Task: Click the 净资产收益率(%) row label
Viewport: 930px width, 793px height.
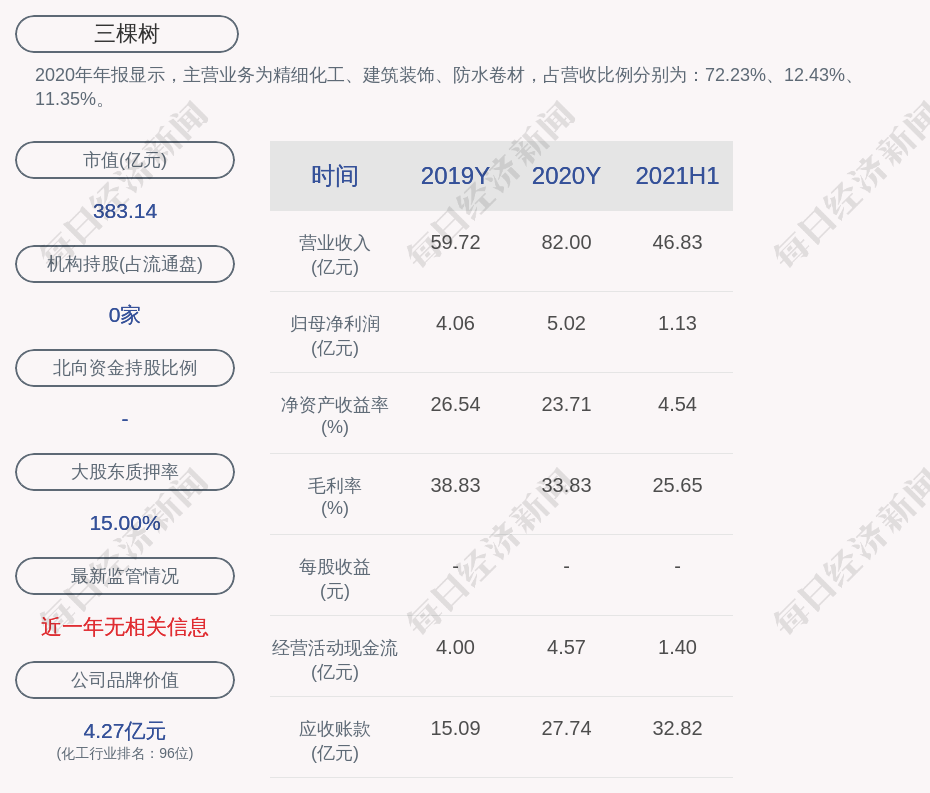Action: (335, 416)
